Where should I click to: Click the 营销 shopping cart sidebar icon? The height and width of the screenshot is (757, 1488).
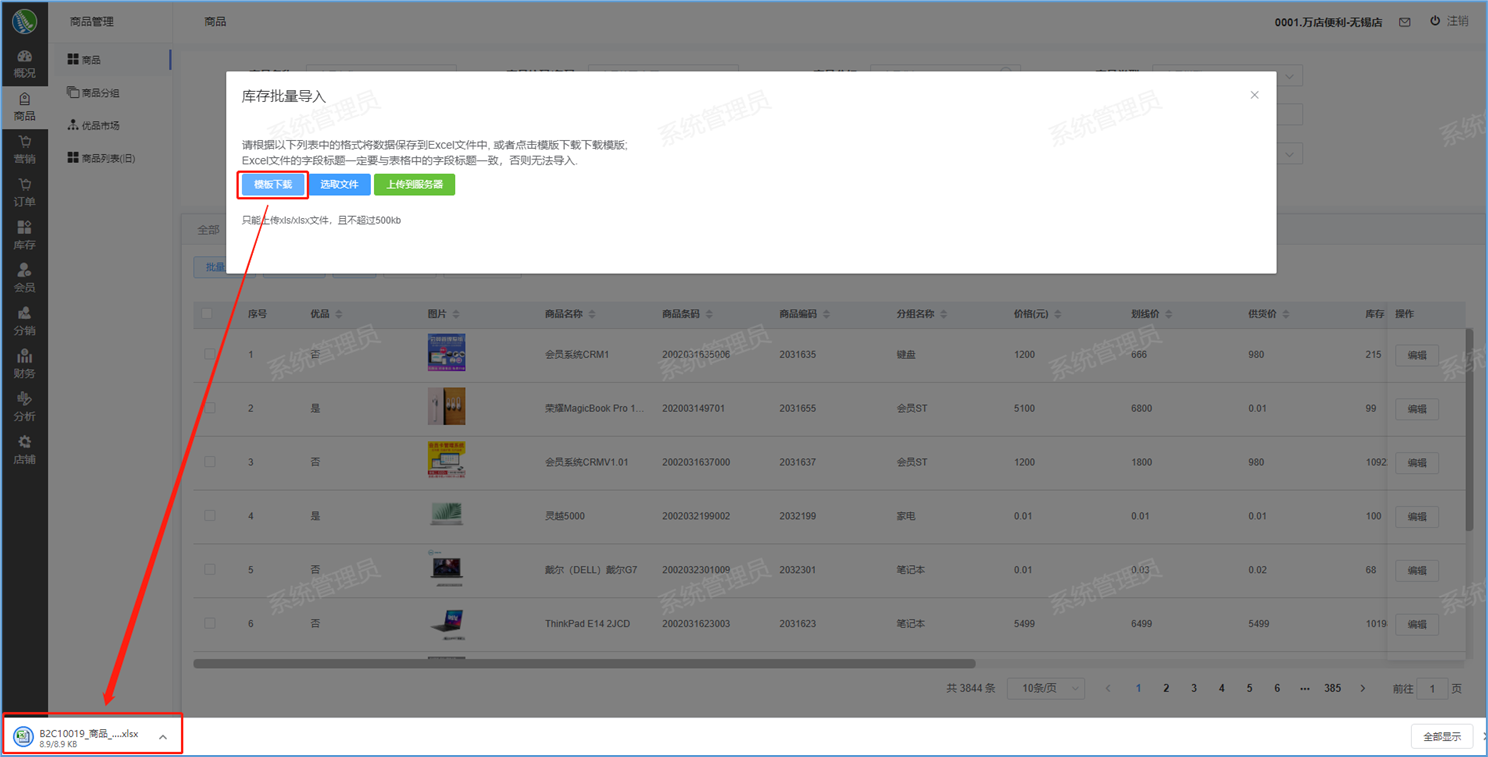24,150
